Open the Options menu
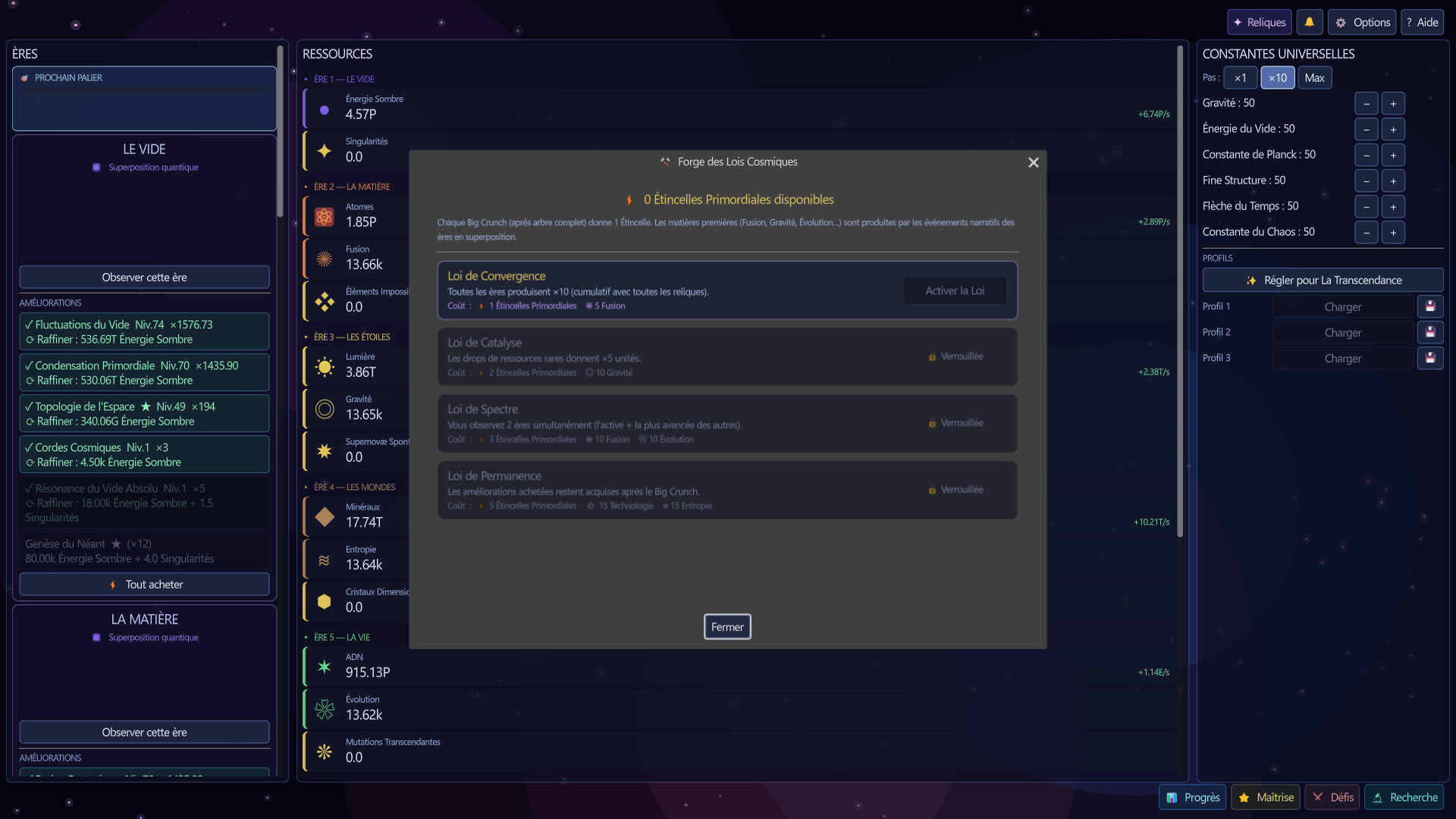The height and width of the screenshot is (819, 1456). tap(1363, 22)
